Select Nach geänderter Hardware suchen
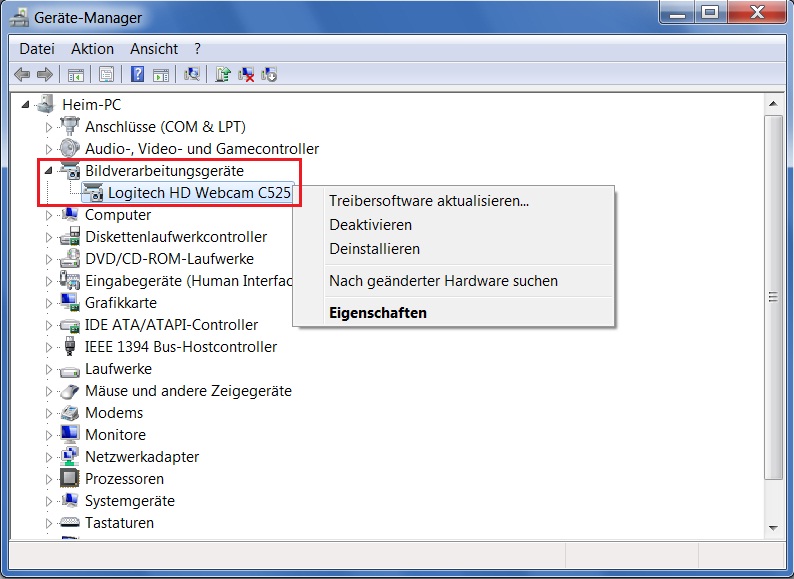This screenshot has height=579, width=794. tap(454, 281)
